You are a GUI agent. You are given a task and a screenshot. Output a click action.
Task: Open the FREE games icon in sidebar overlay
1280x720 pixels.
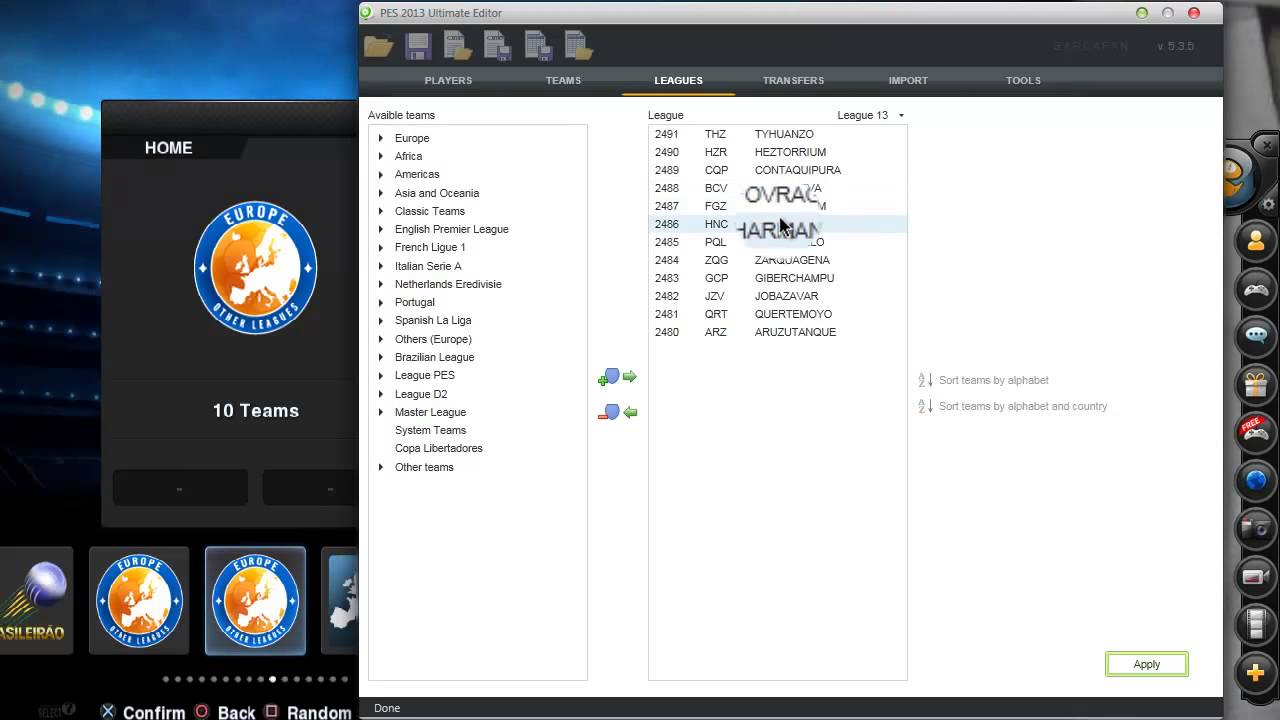(1256, 432)
